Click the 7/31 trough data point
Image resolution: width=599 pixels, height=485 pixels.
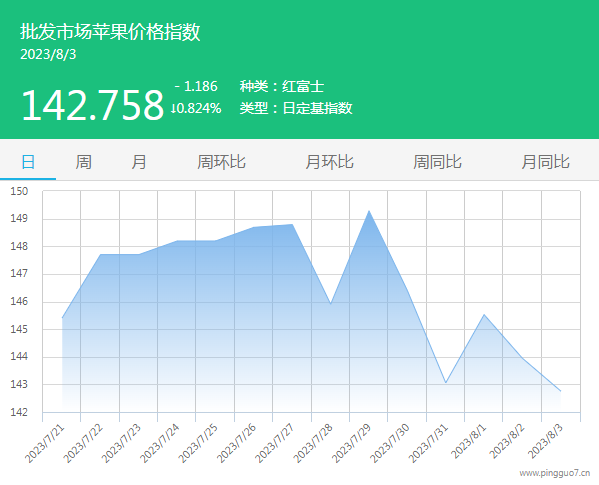click(x=445, y=383)
